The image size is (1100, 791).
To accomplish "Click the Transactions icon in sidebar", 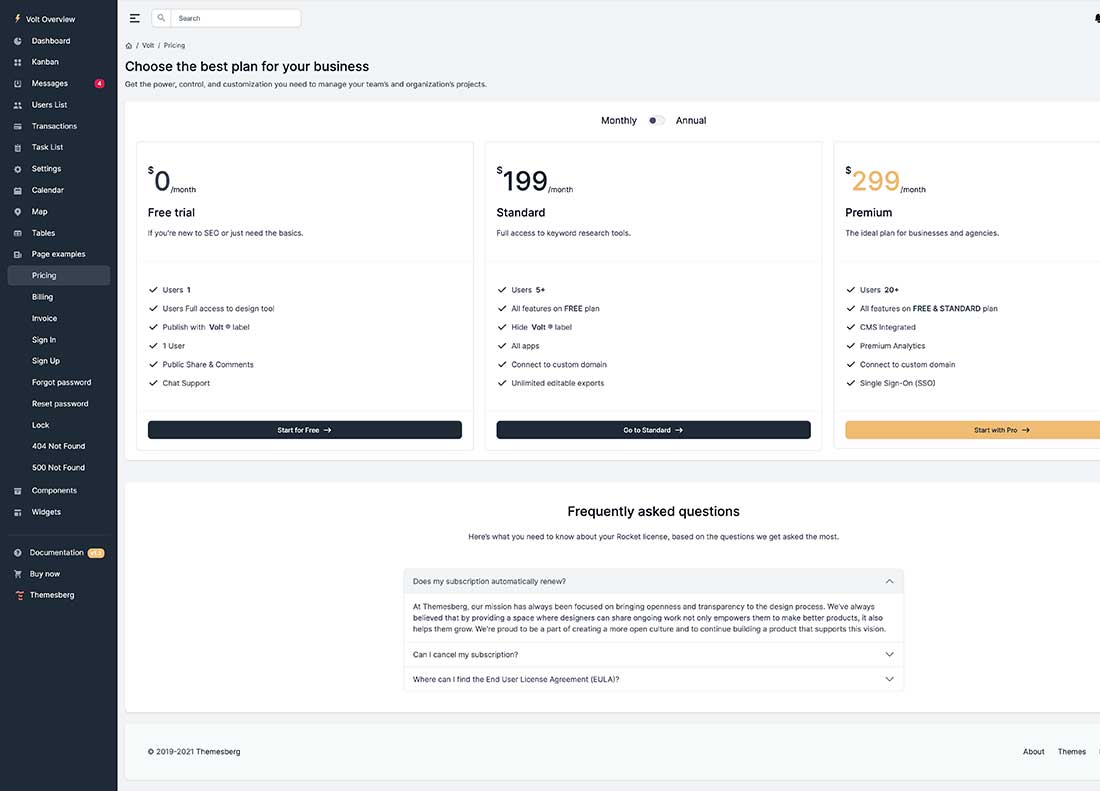I will tap(20, 125).
